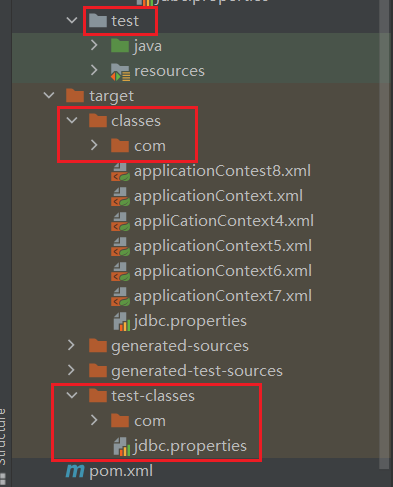Click the generated-sources folder icon

click(x=98, y=346)
